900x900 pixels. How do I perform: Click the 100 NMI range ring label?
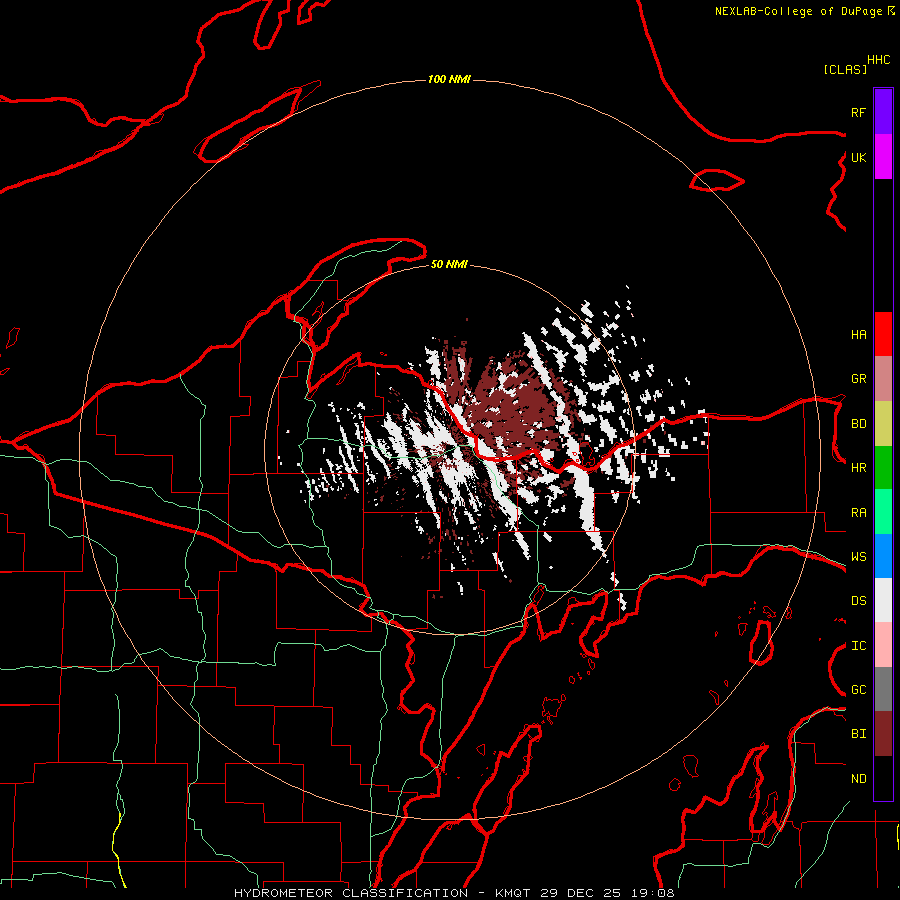click(x=449, y=79)
